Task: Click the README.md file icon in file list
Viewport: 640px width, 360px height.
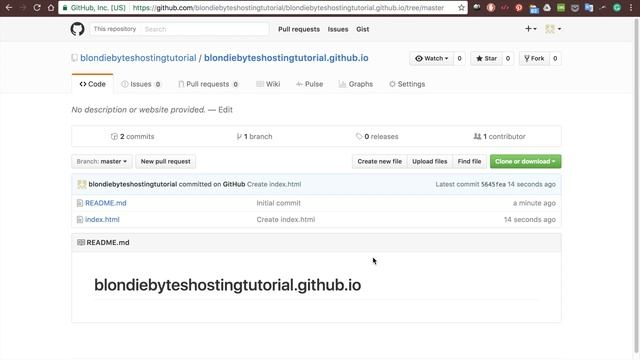Action: 80,203
